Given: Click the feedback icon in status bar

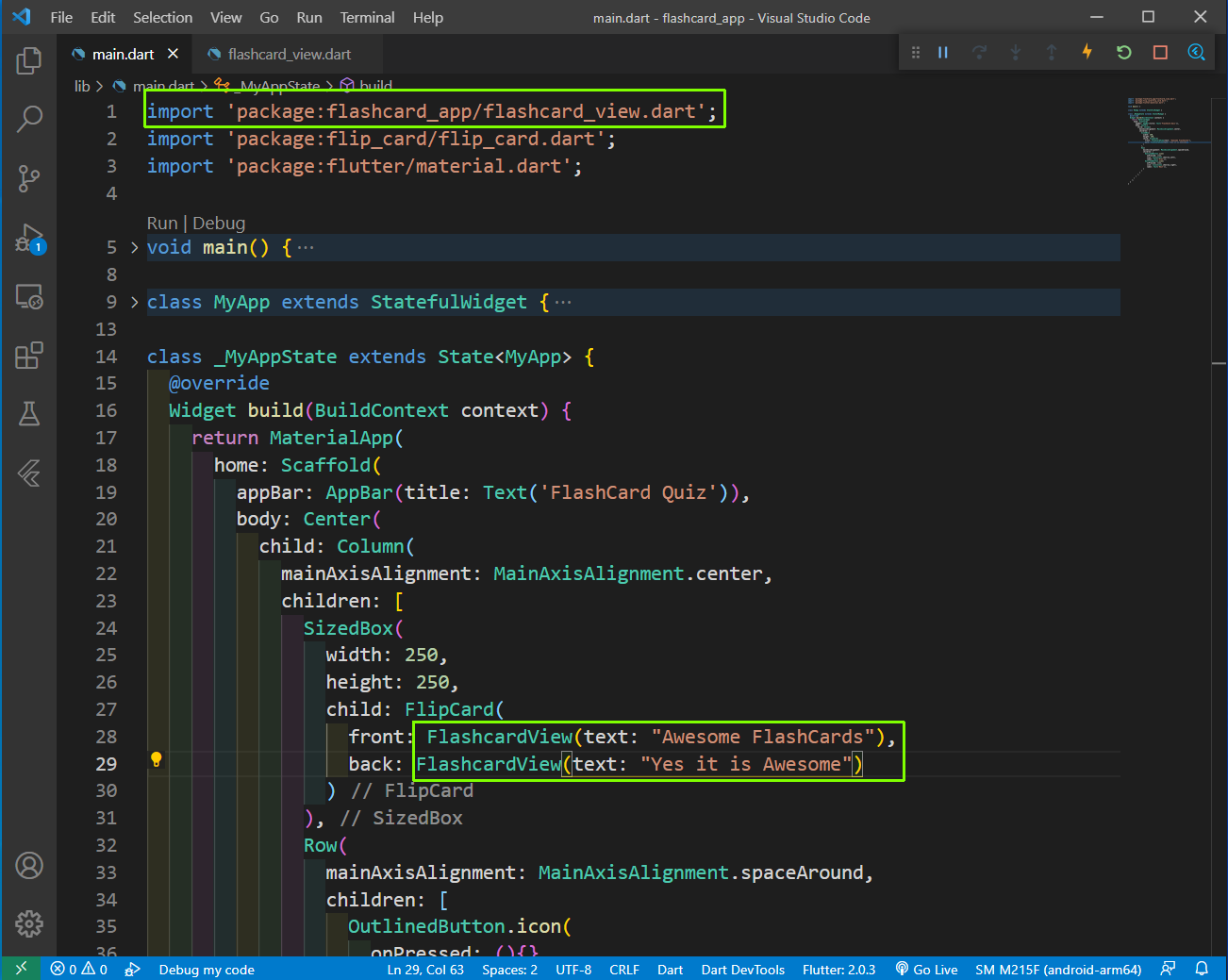Looking at the screenshot, I should pyautogui.click(x=1168, y=969).
